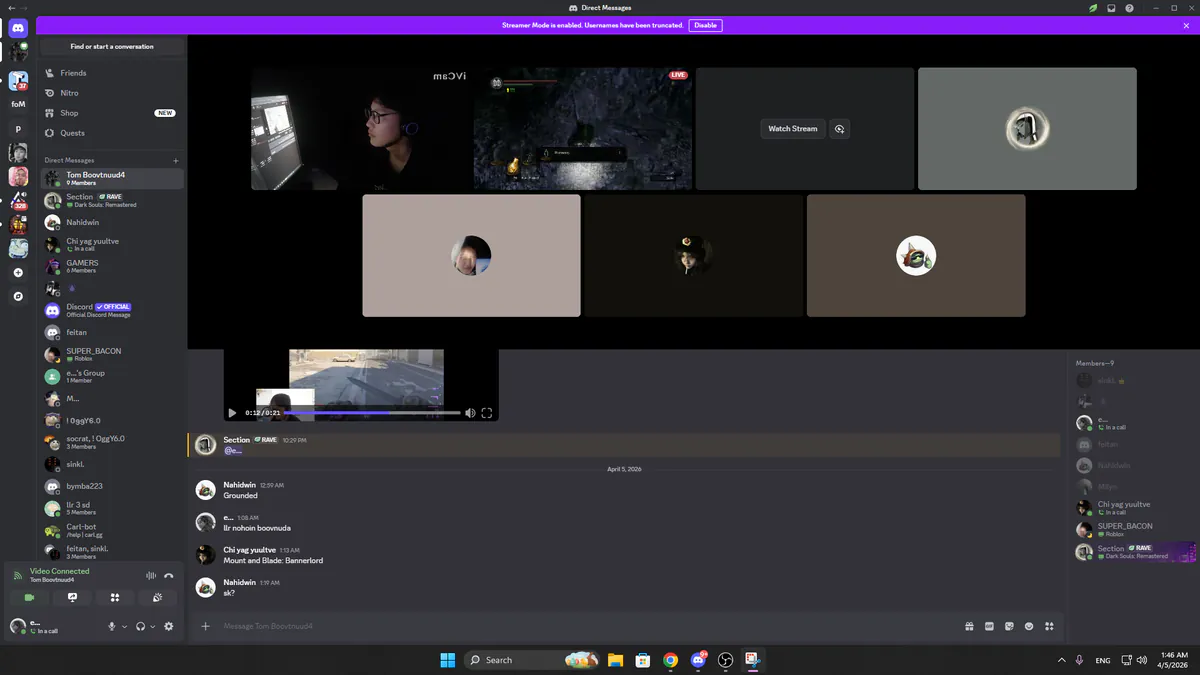
Task: Open noise suppression waveform icon
Action: coord(151,575)
